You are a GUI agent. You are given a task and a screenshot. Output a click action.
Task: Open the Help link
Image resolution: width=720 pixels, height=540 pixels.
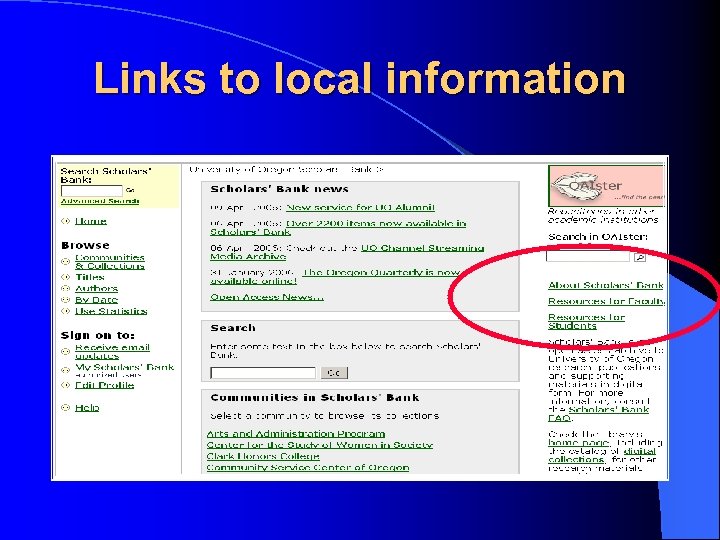(x=87, y=408)
